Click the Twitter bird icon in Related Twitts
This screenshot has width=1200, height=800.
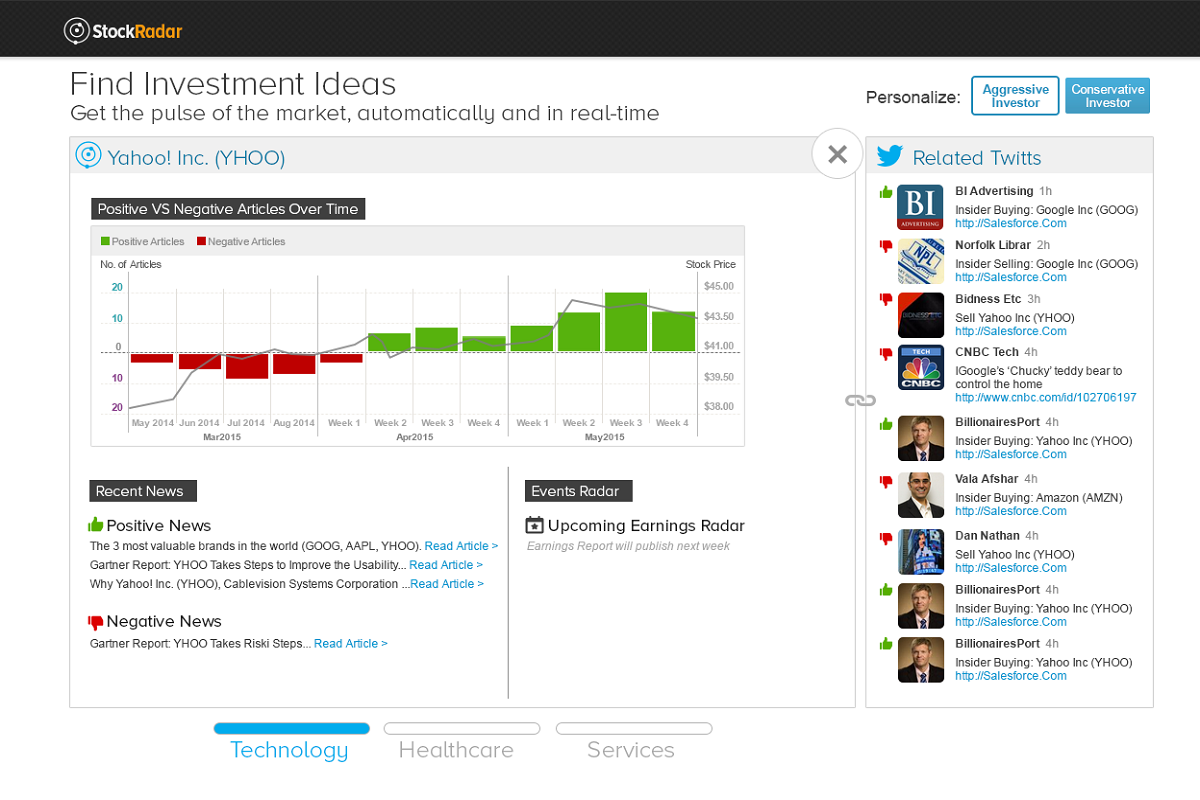click(890, 157)
